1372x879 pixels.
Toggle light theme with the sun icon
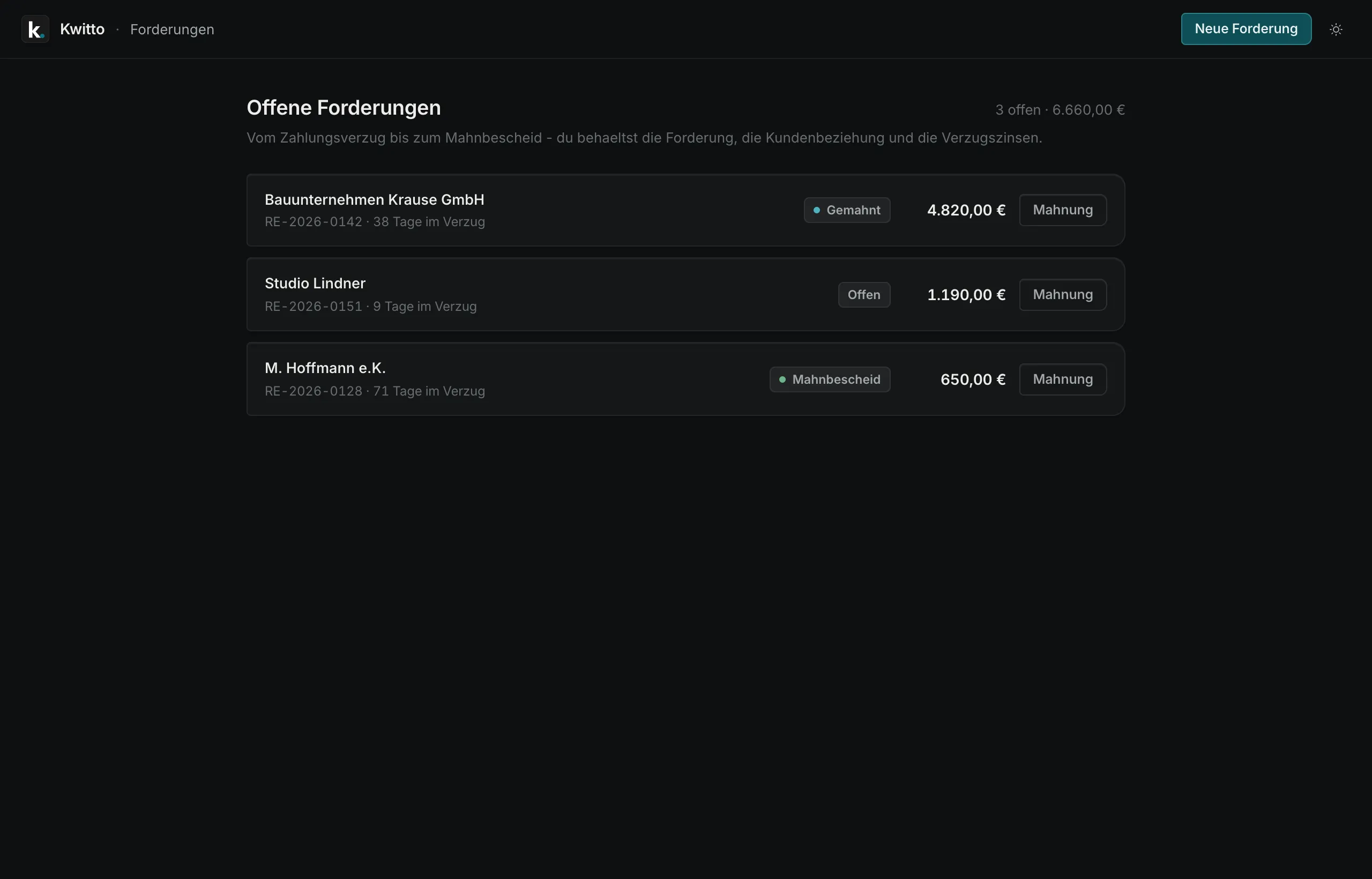(x=1336, y=29)
